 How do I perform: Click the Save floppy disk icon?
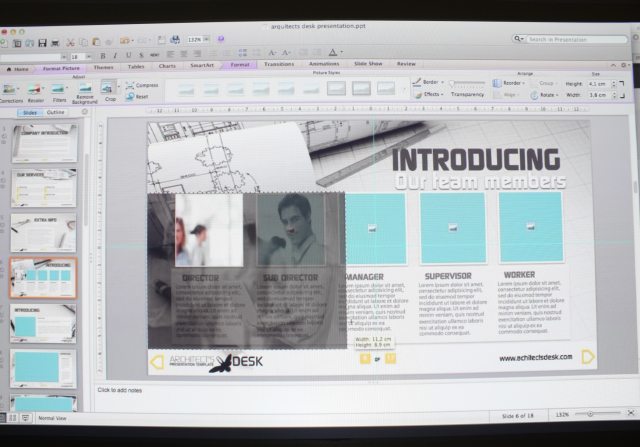pos(42,42)
